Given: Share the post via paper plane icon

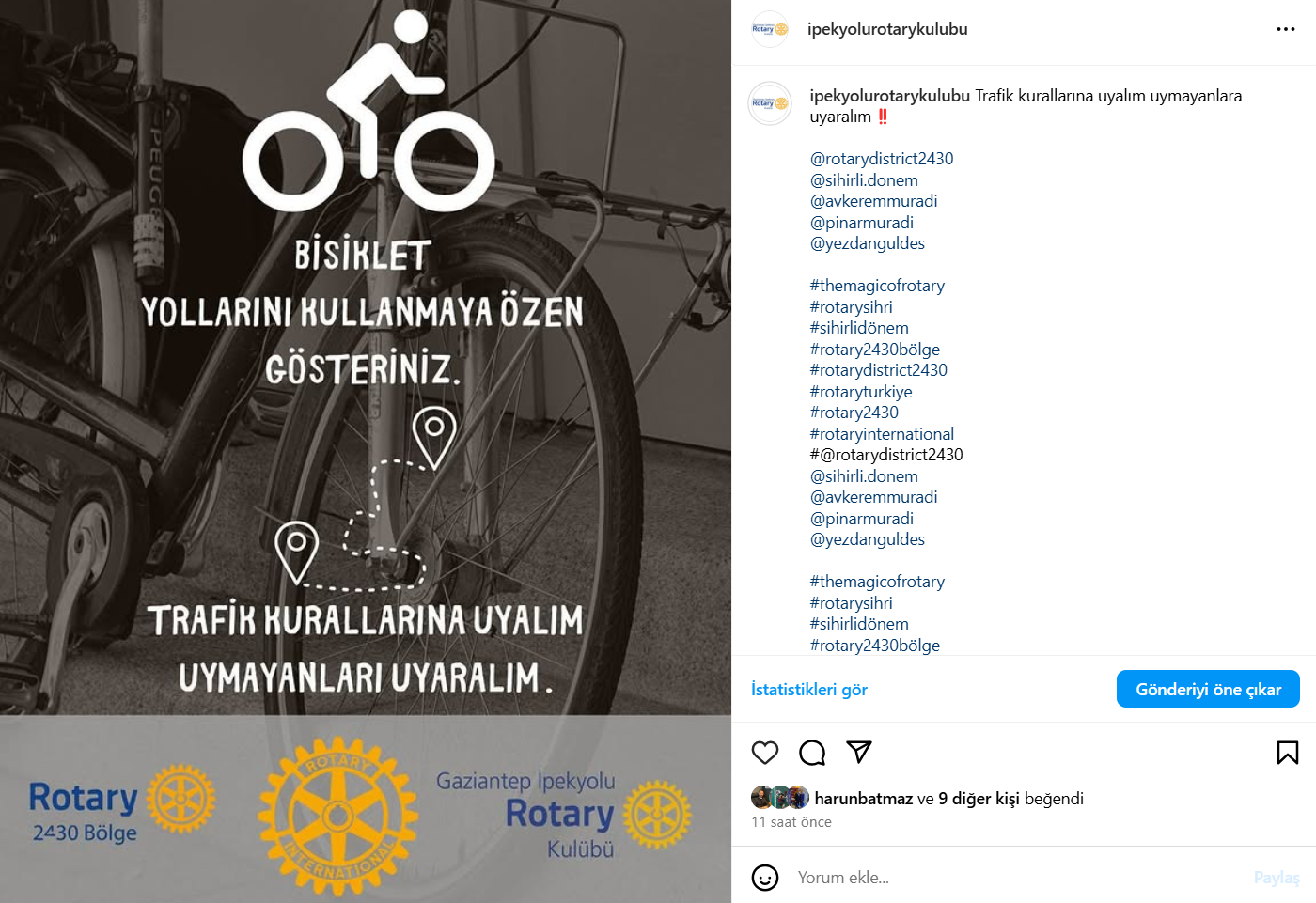Looking at the screenshot, I should (x=859, y=752).
